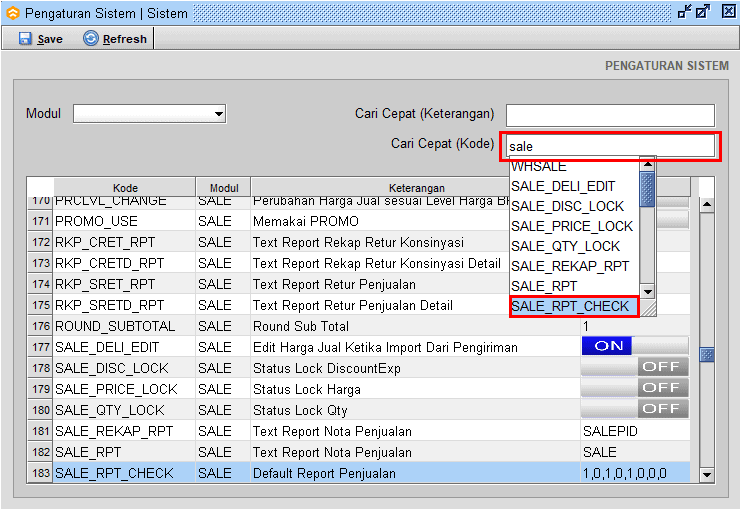
Task: Click the Save toolbar button
Action: point(40,39)
